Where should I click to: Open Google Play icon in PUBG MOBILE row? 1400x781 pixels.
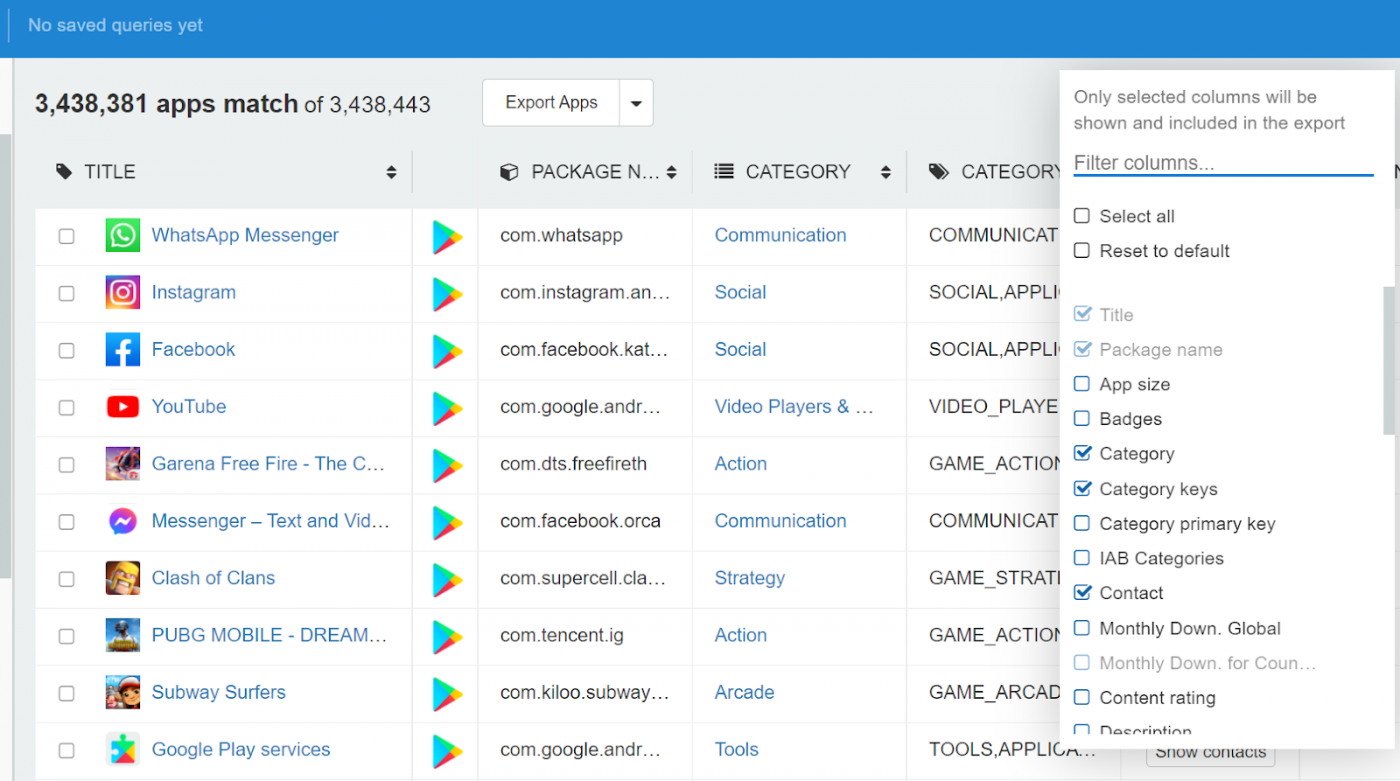[x=447, y=636]
